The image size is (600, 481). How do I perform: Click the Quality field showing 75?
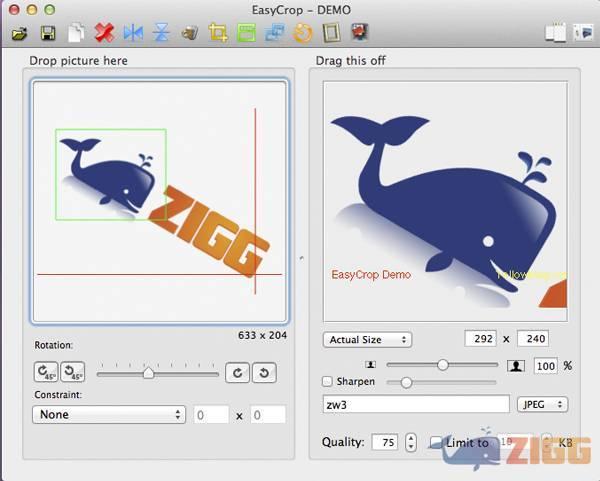pyautogui.click(x=385, y=442)
